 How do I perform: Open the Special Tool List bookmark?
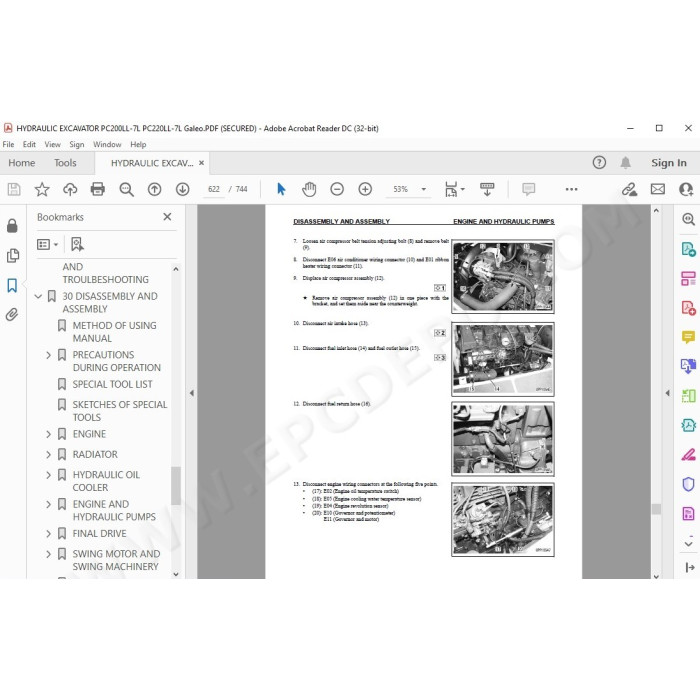click(112, 384)
